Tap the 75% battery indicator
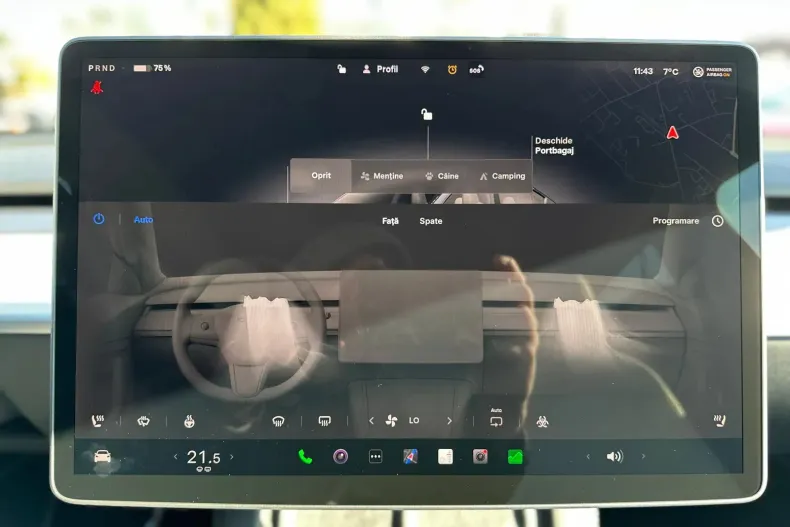This screenshot has width=790, height=527. click(x=152, y=68)
